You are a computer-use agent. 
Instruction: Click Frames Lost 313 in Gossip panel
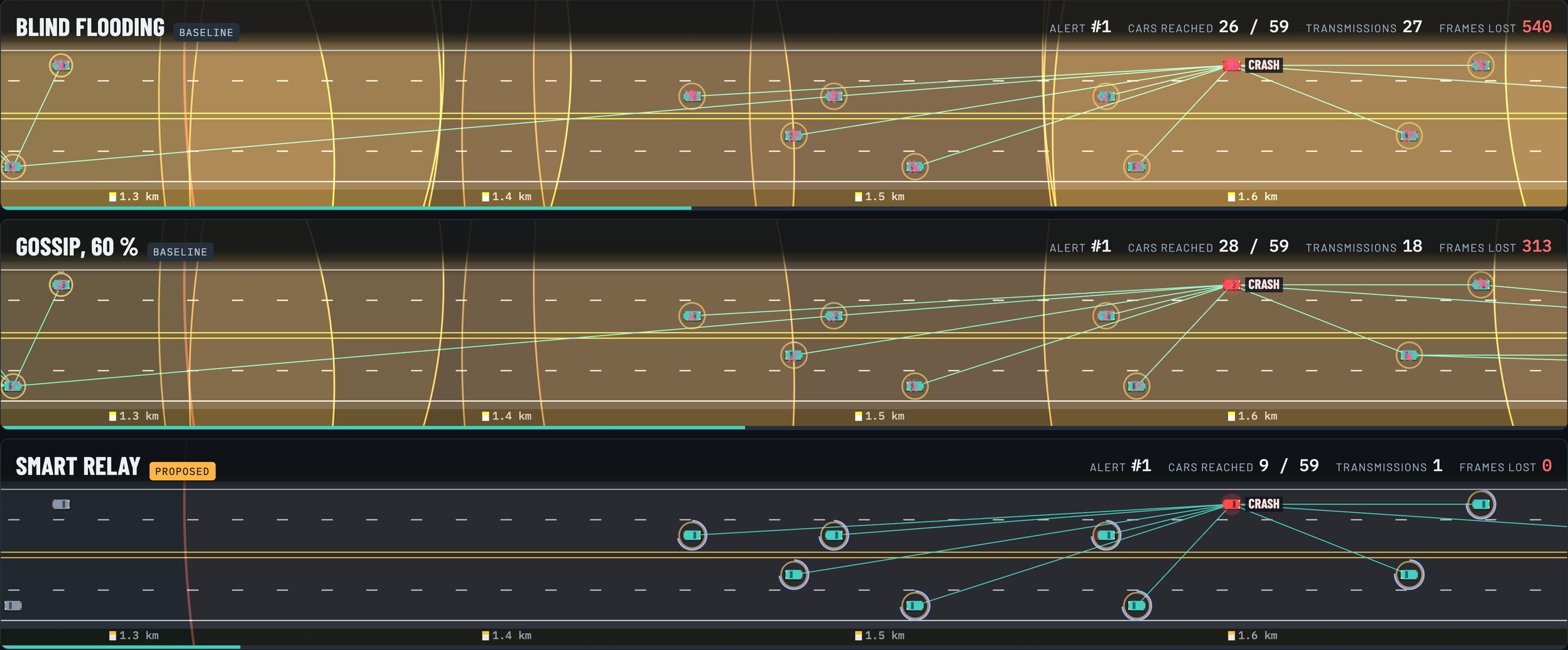tap(1495, 246)
